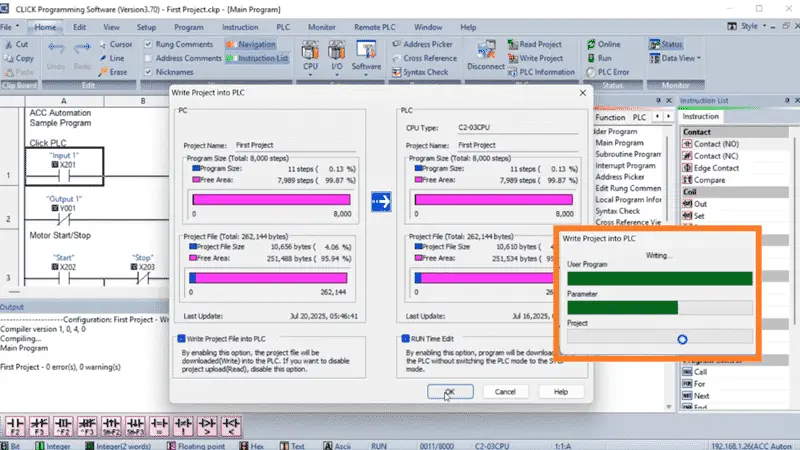Toggle Rung Comments checkbox

(148, 44)
